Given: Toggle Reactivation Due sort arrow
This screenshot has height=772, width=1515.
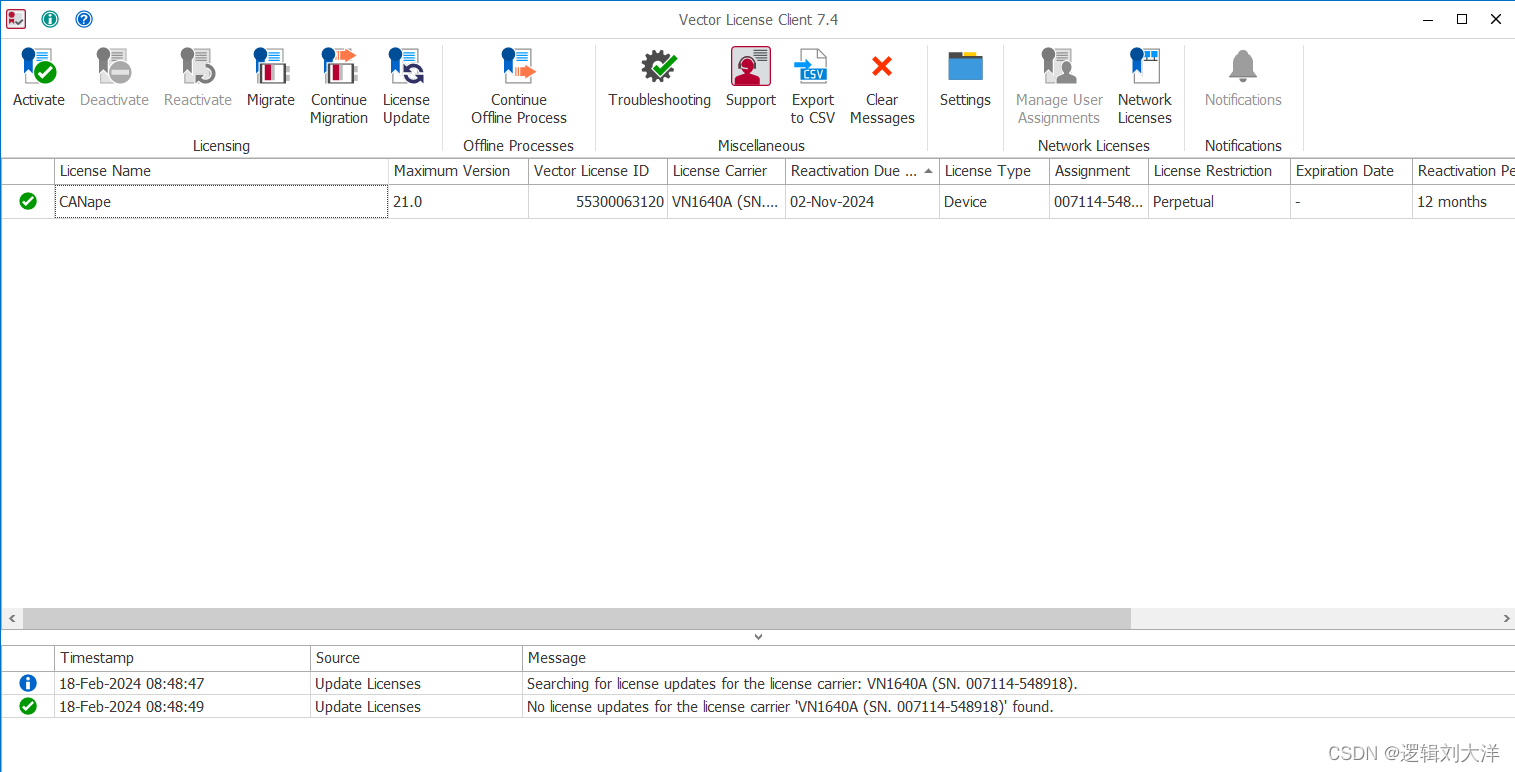Looking at the screenshot, I should pos(928,171).
